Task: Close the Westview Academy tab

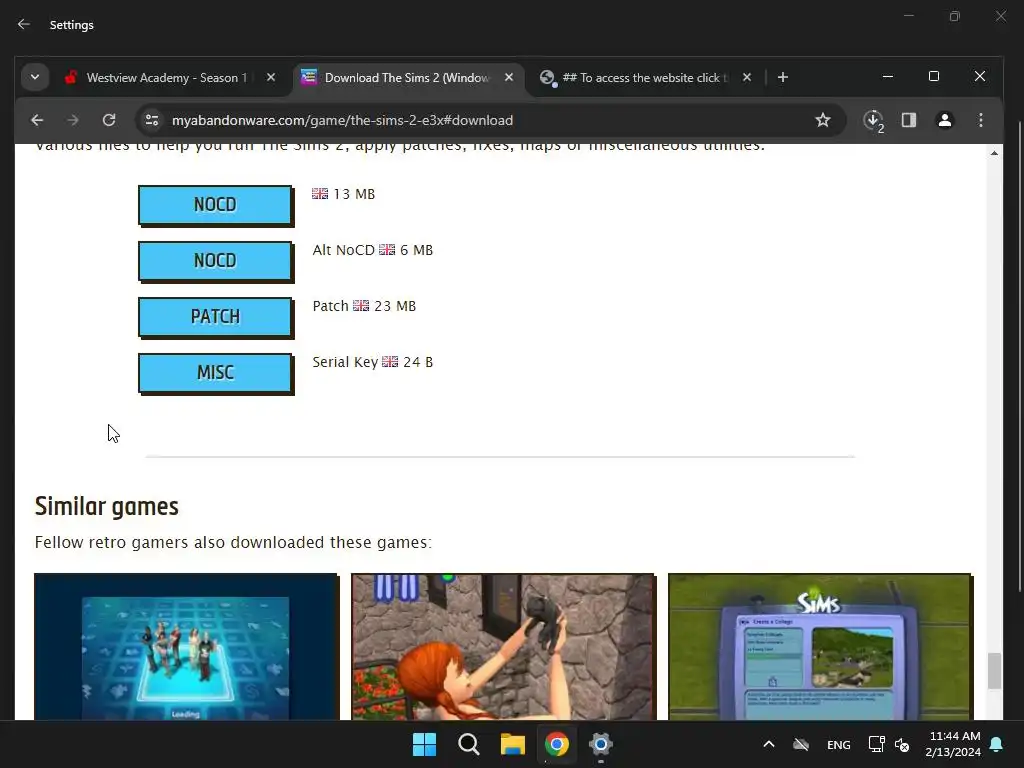Action: (270, 77)
